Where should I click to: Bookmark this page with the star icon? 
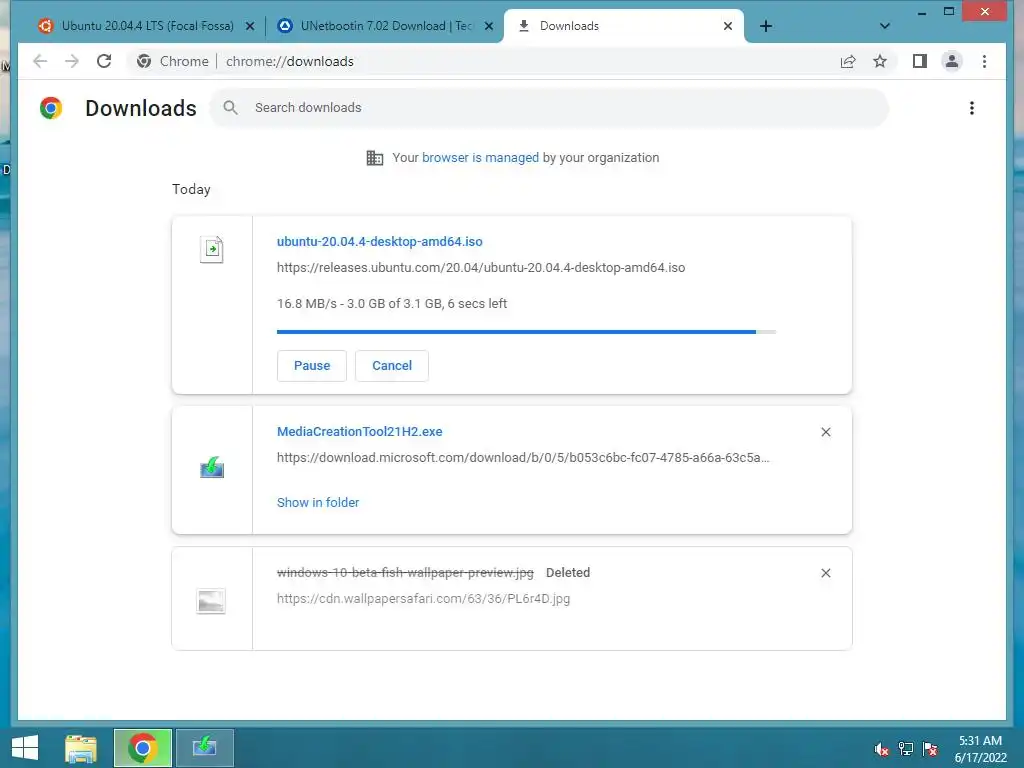[880, 61]
